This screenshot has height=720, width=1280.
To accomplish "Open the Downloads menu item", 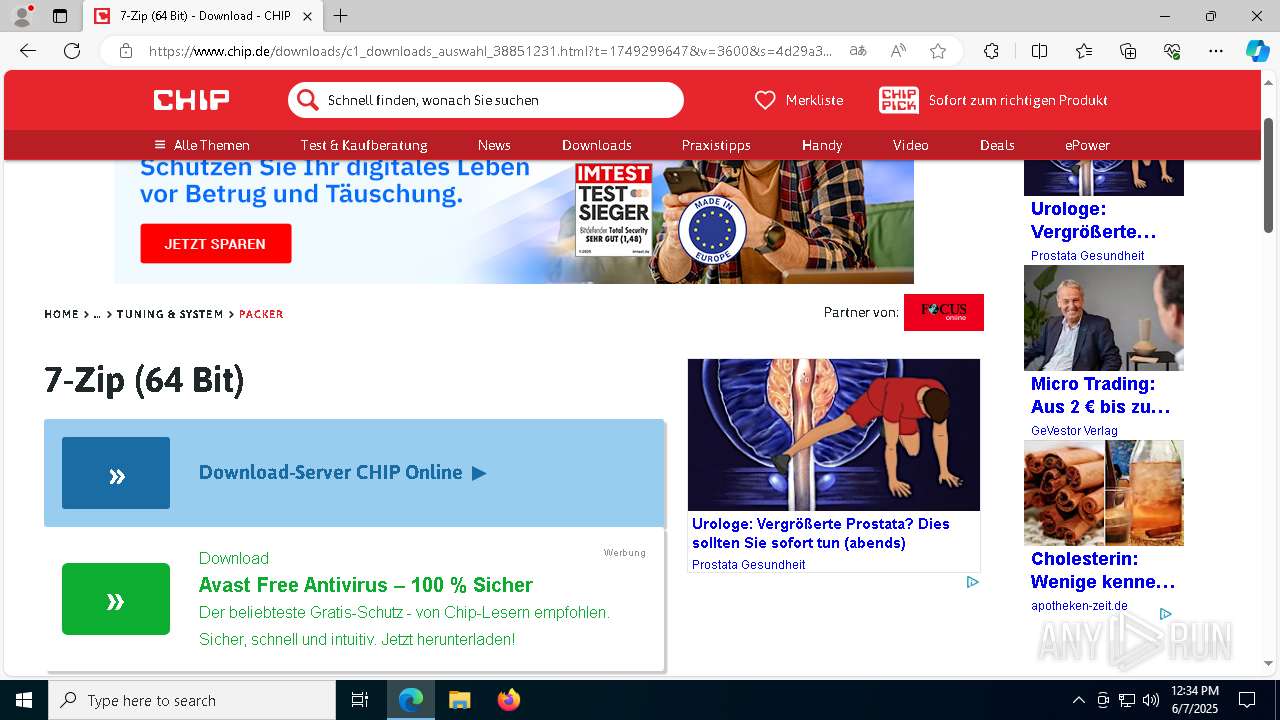I will click(597, 145).
